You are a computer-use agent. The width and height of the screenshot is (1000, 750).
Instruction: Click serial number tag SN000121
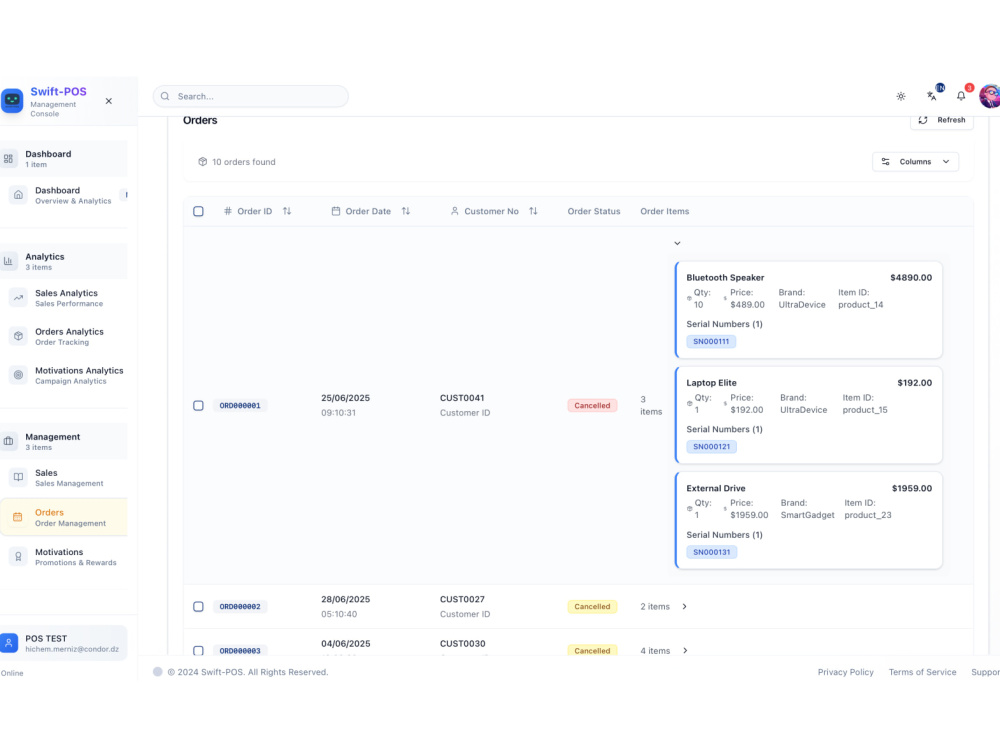712,446
